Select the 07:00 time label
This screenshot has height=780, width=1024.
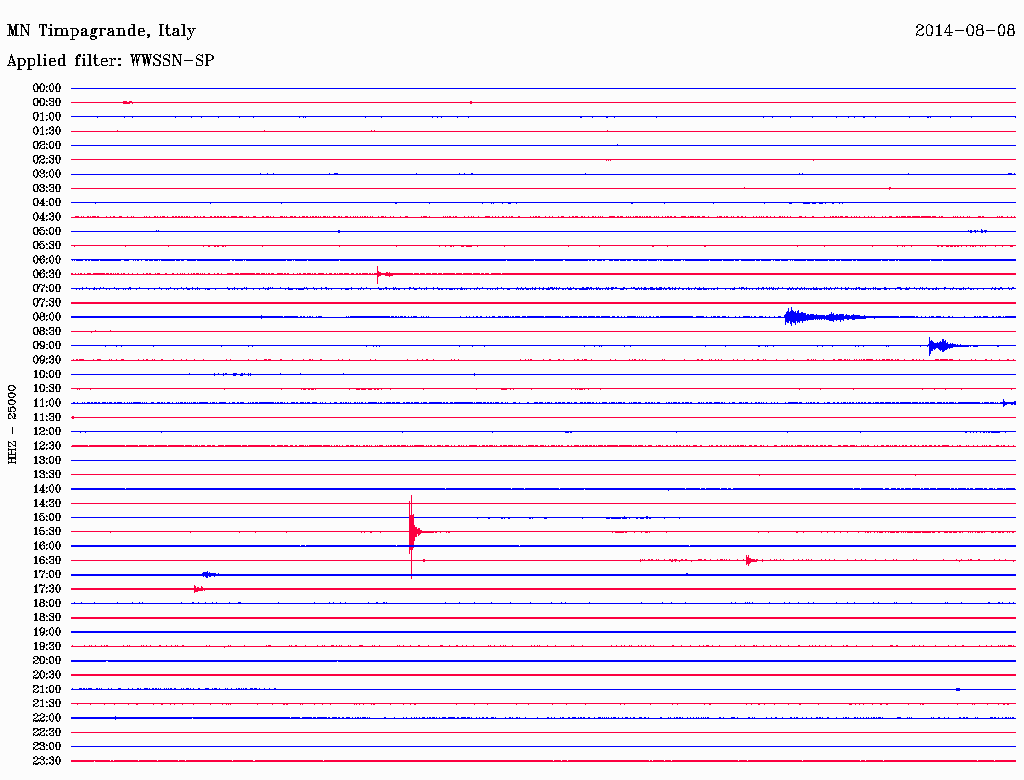47,288
